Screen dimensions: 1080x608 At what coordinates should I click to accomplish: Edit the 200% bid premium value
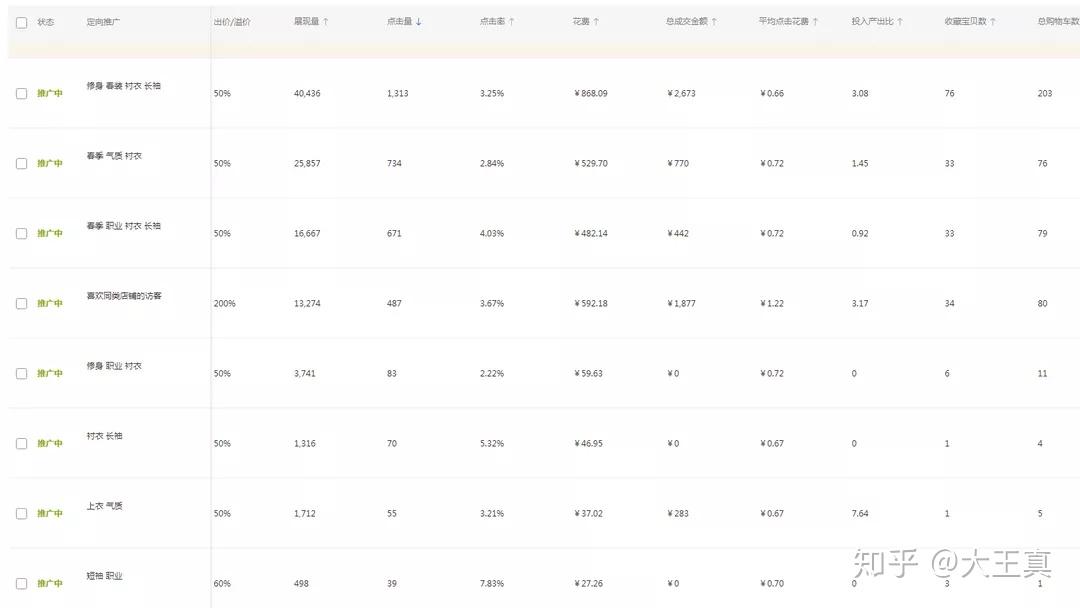(224, 303)
